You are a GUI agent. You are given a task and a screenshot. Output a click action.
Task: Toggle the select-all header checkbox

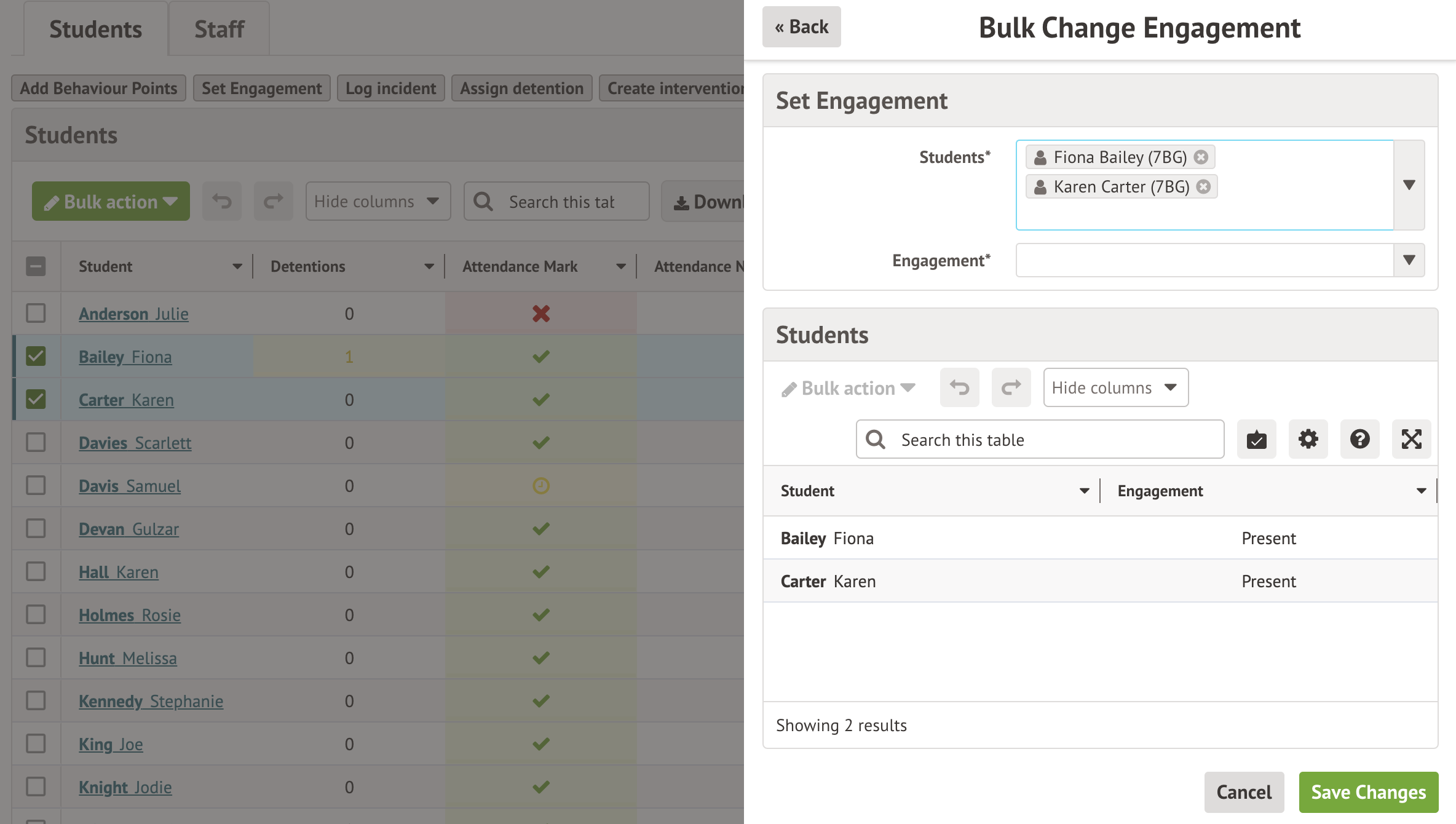[x=36, y=266]
